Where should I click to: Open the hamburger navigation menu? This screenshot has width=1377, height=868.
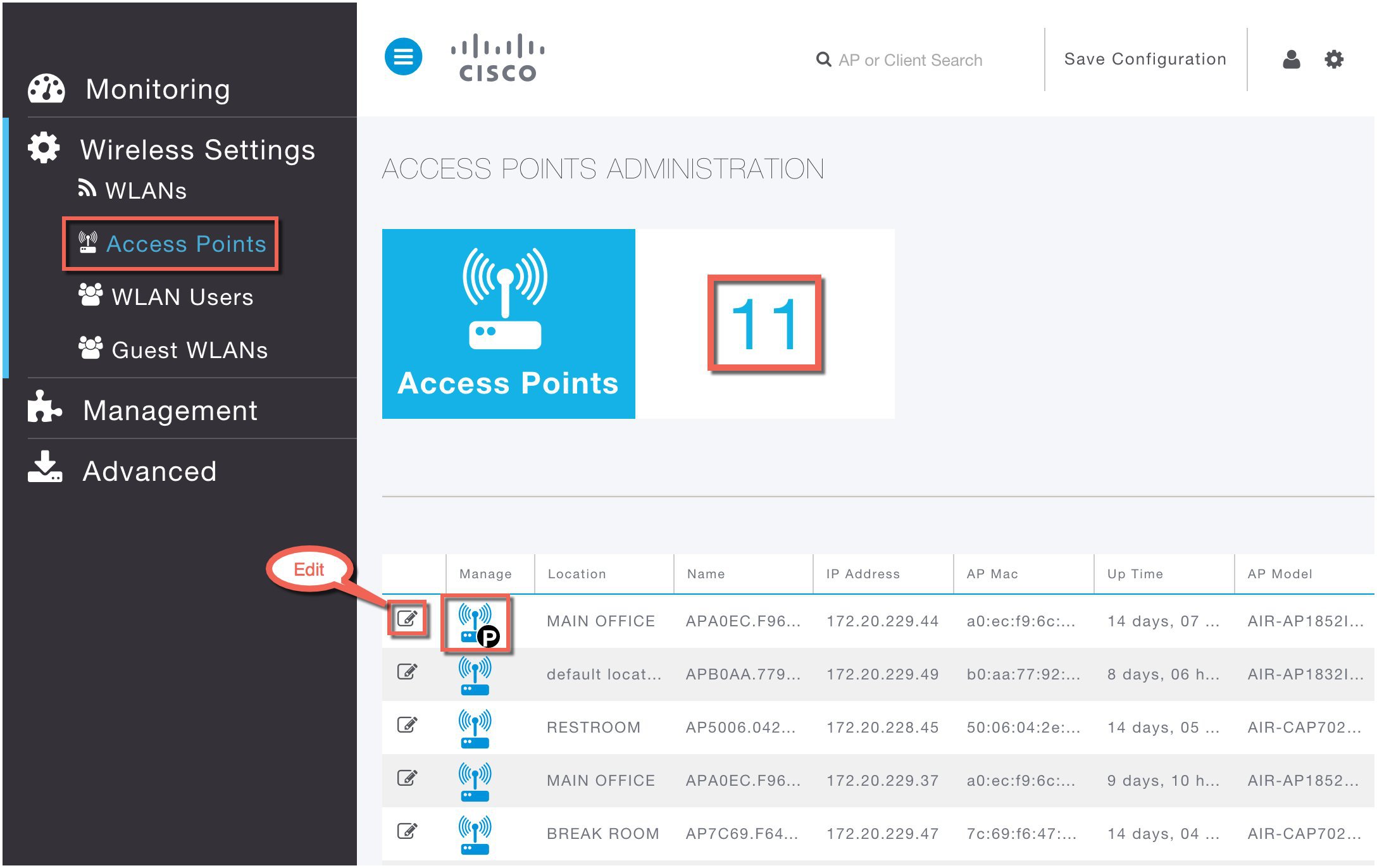[x=403, y=56]
